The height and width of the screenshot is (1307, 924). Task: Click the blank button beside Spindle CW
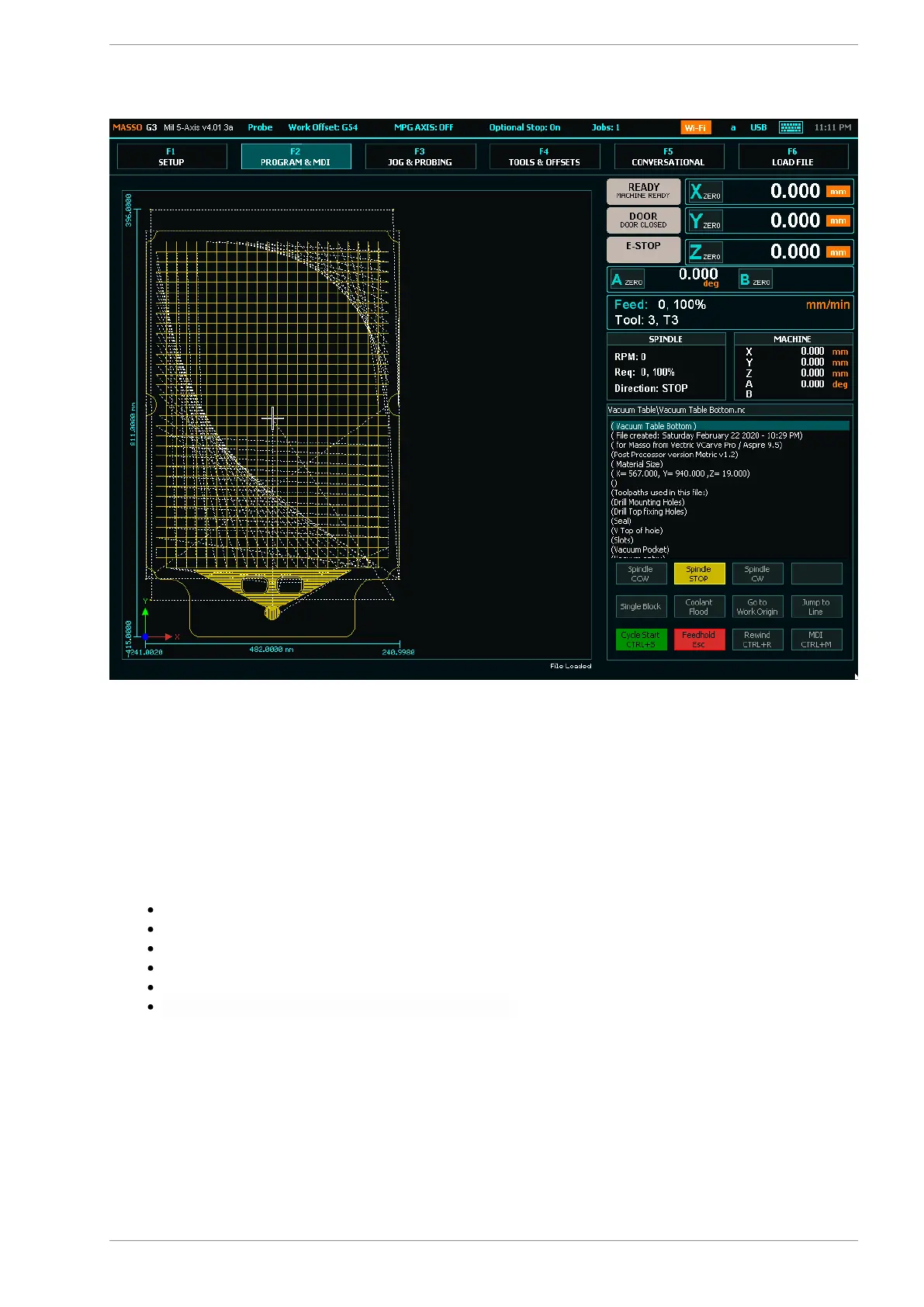816,574
